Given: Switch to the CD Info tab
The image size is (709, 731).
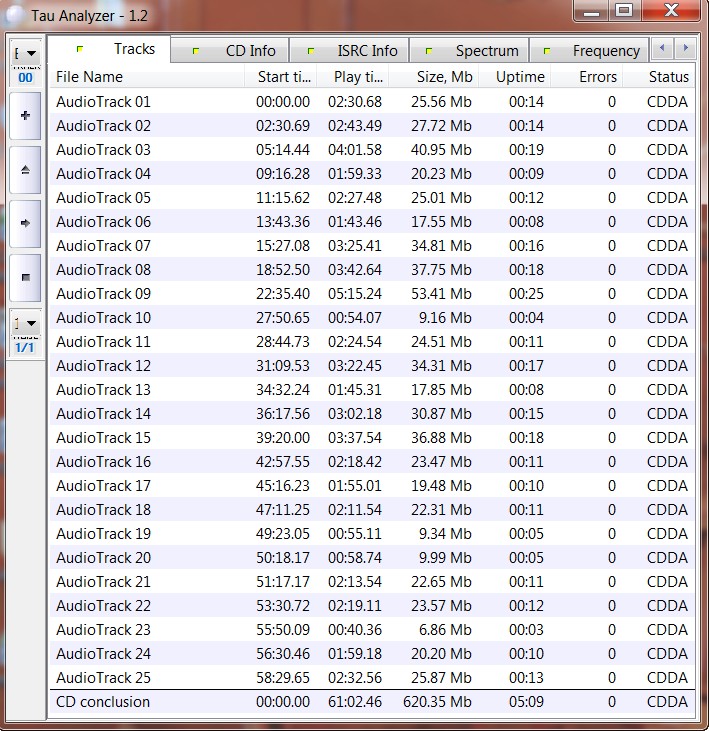Looking at the screenshot, I should tap(240, 50).
